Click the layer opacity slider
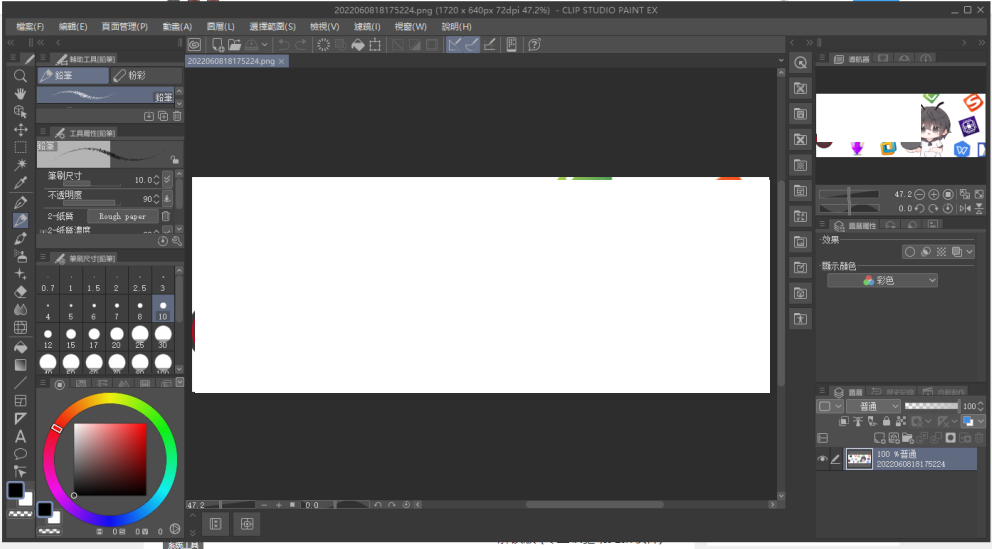This screenshot has height=549, width=992. click(931, 406)
